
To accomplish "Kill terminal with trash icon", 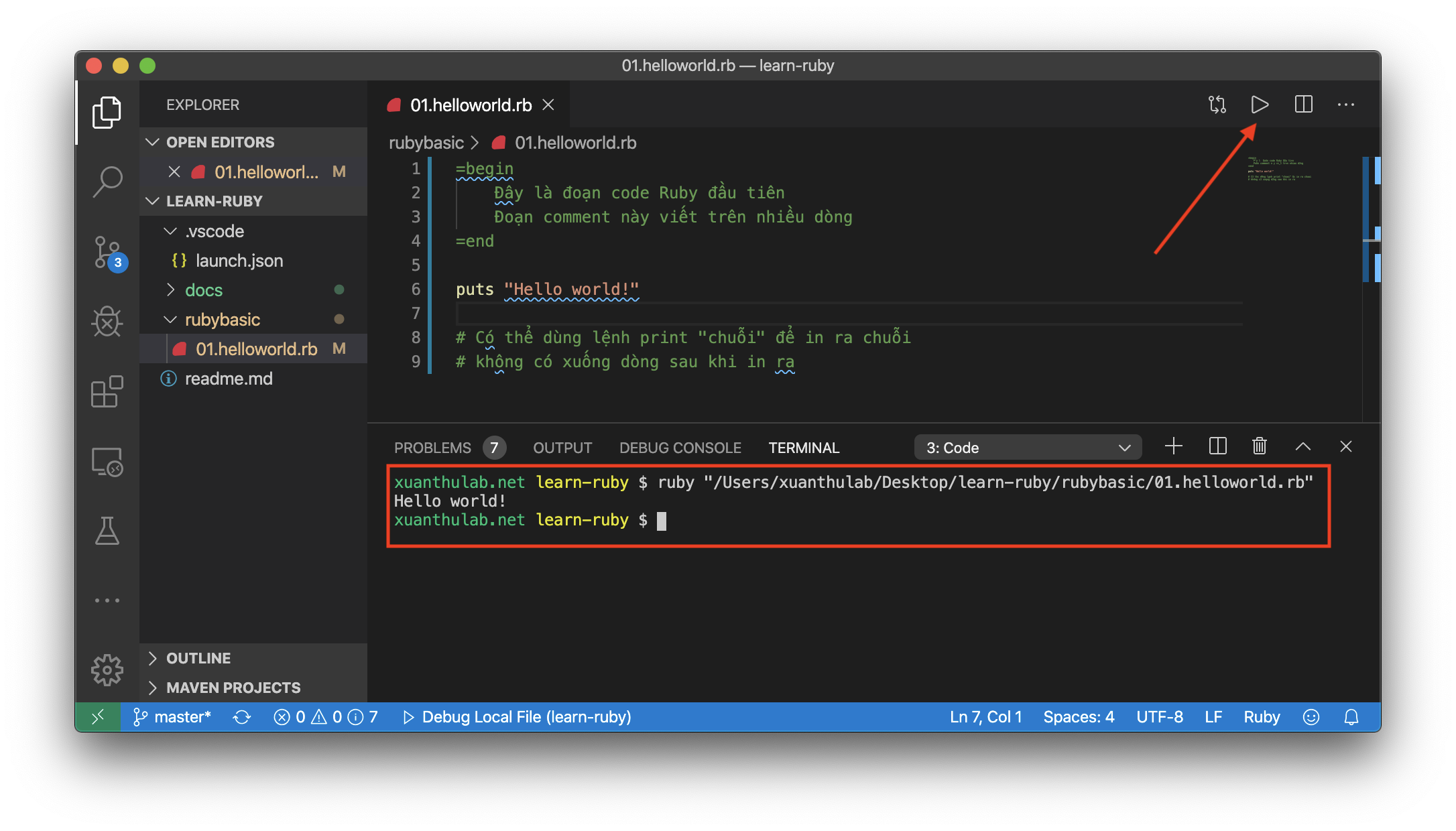I will pyautogui.click(x=1260, y=446).
